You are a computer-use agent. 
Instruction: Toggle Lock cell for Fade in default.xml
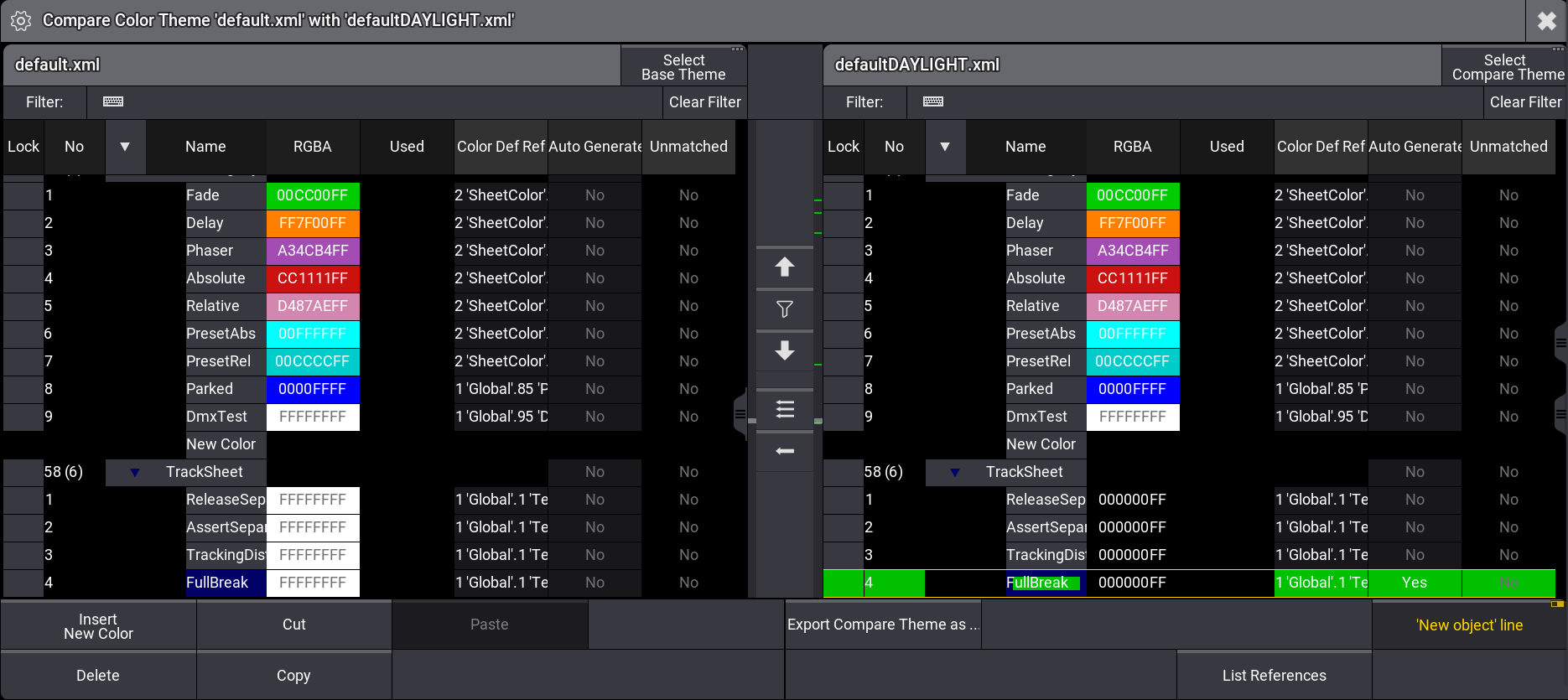coord(23,195)
